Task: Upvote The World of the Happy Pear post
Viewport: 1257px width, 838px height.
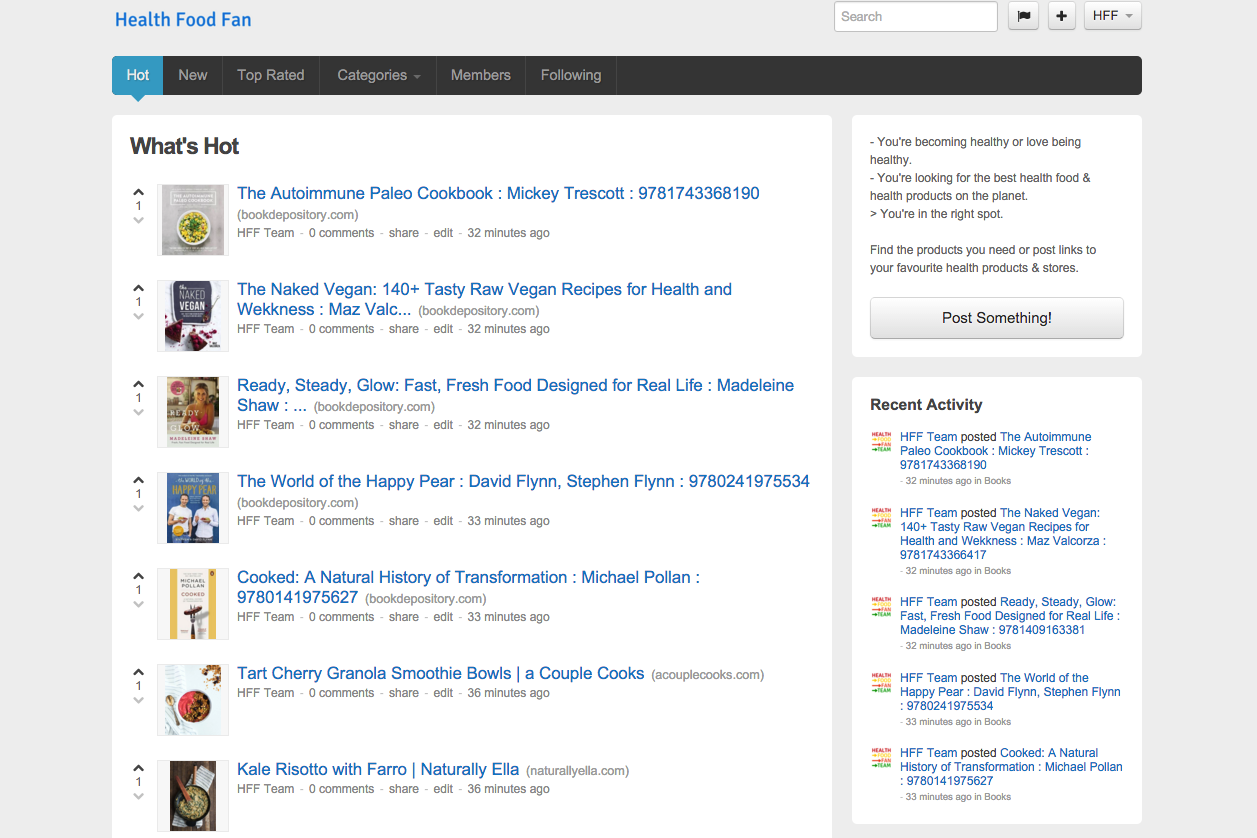Action: coord(139,480)
